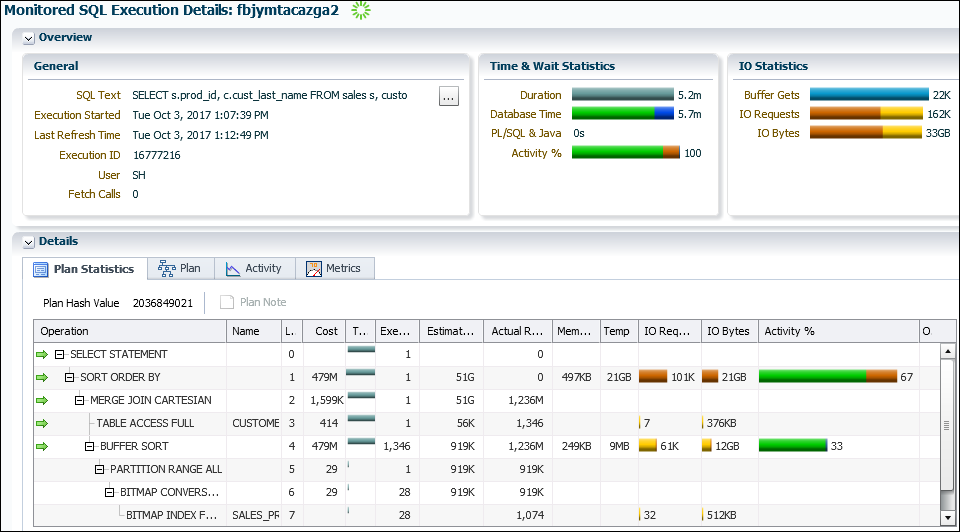Open full SQL text with ellipsis button
This screenshot has width=960, height=532.
click(x=448, y=96)
